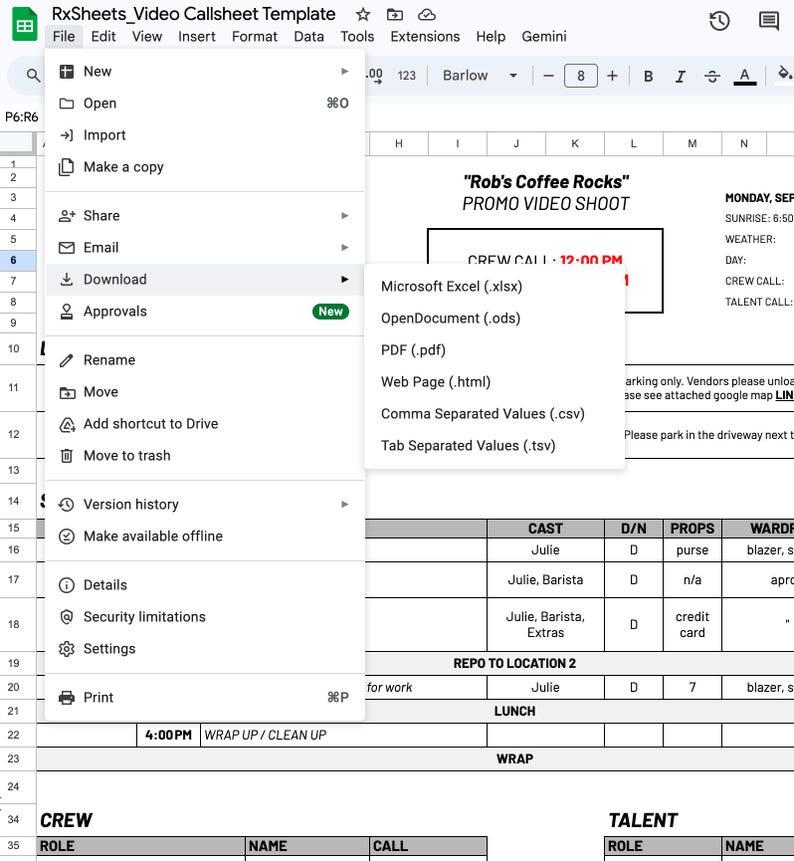Toggle italic formatting
The width and height of the screenshot is (794, 861).
[680, 76]
